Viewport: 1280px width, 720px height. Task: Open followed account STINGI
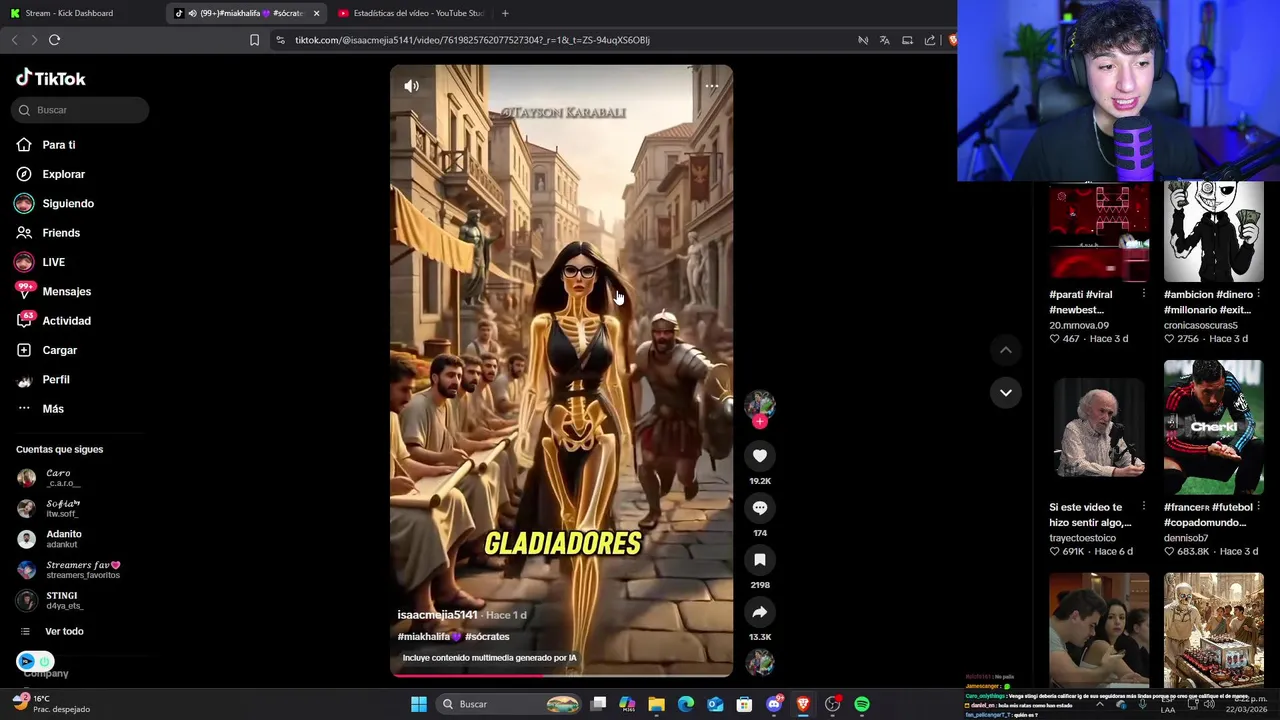click(x=50, y=600)
